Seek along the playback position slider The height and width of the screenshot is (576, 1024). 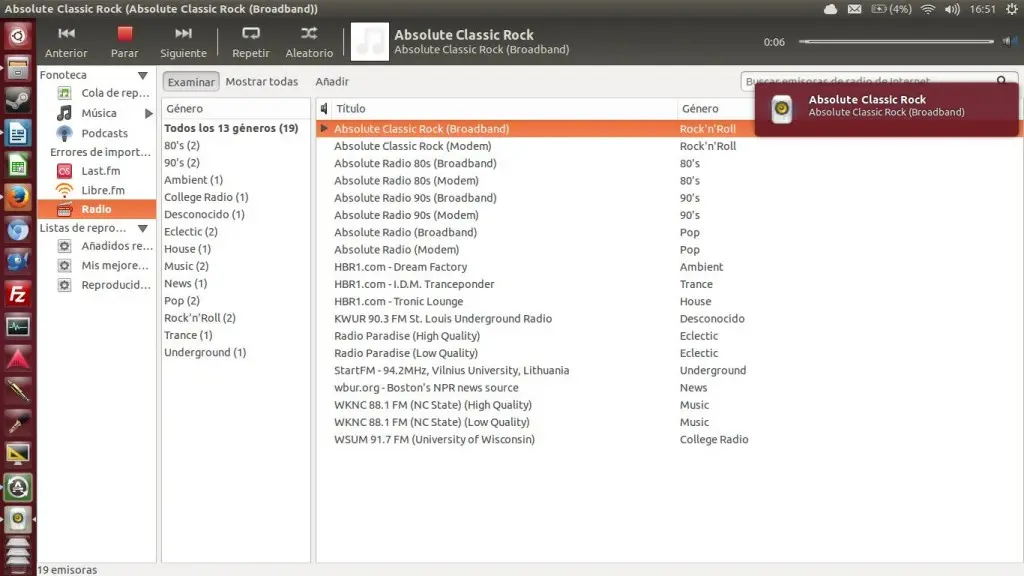(896, 42)
